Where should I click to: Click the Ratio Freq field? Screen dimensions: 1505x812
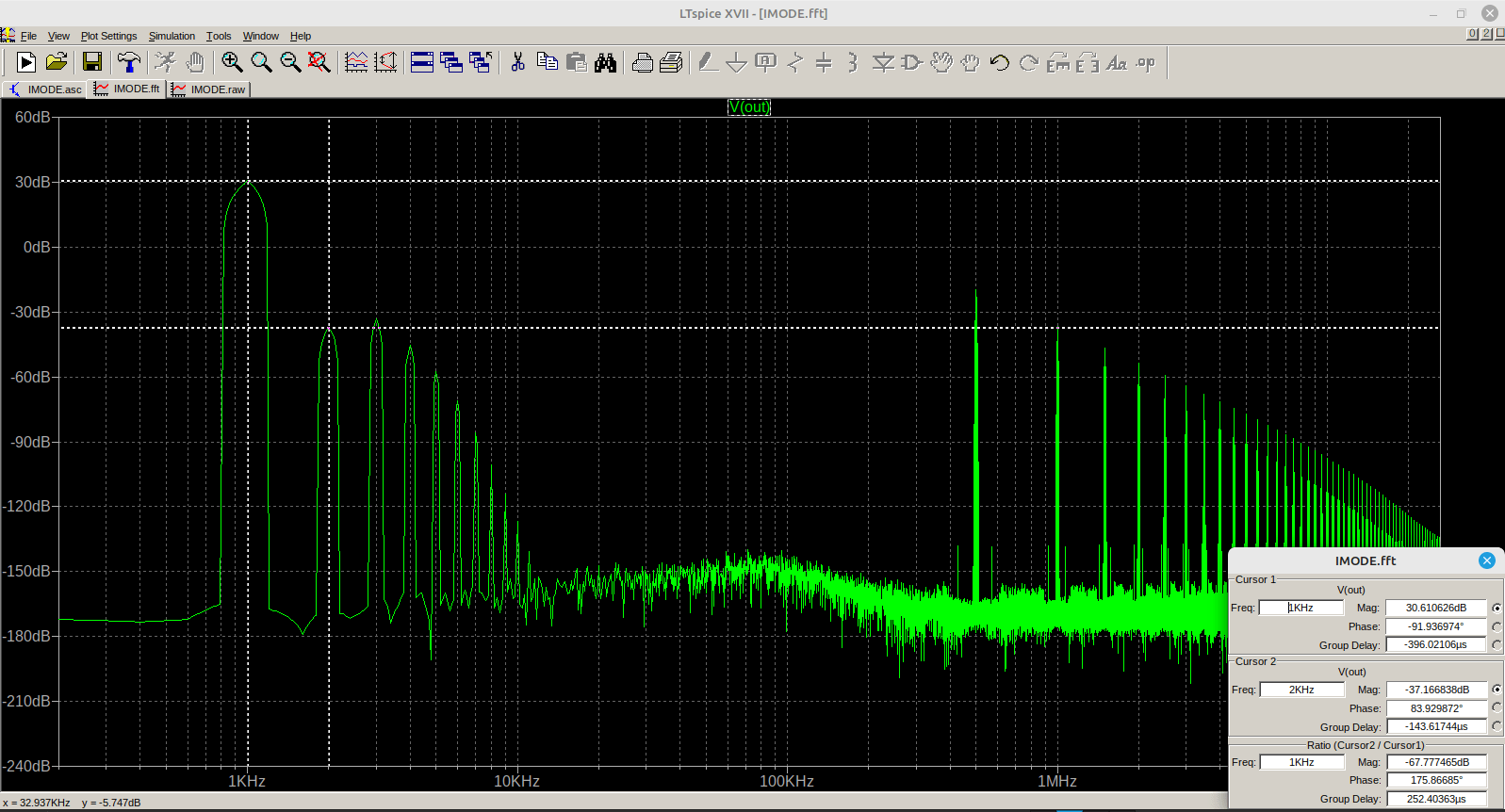pos(1301,762)
